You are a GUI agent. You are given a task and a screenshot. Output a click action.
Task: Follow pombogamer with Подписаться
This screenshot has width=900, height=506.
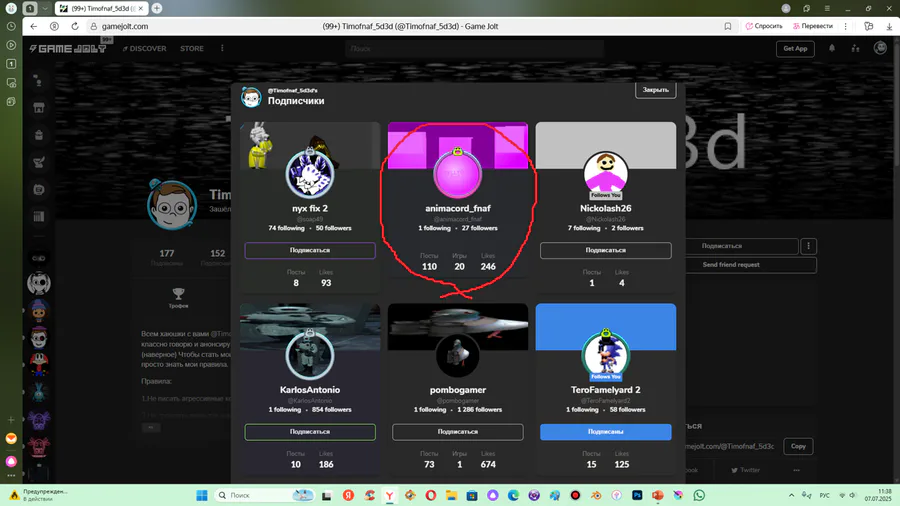pos(457,431)
